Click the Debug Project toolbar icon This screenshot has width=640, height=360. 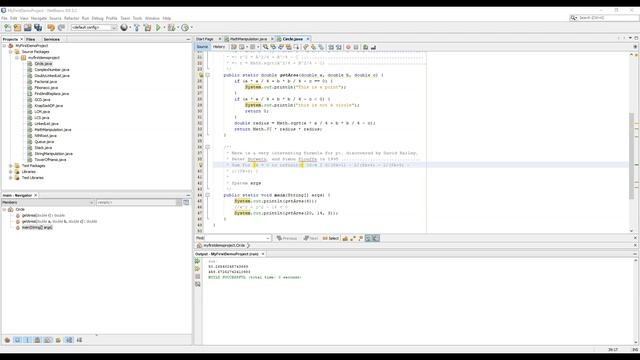pos(171,28)
